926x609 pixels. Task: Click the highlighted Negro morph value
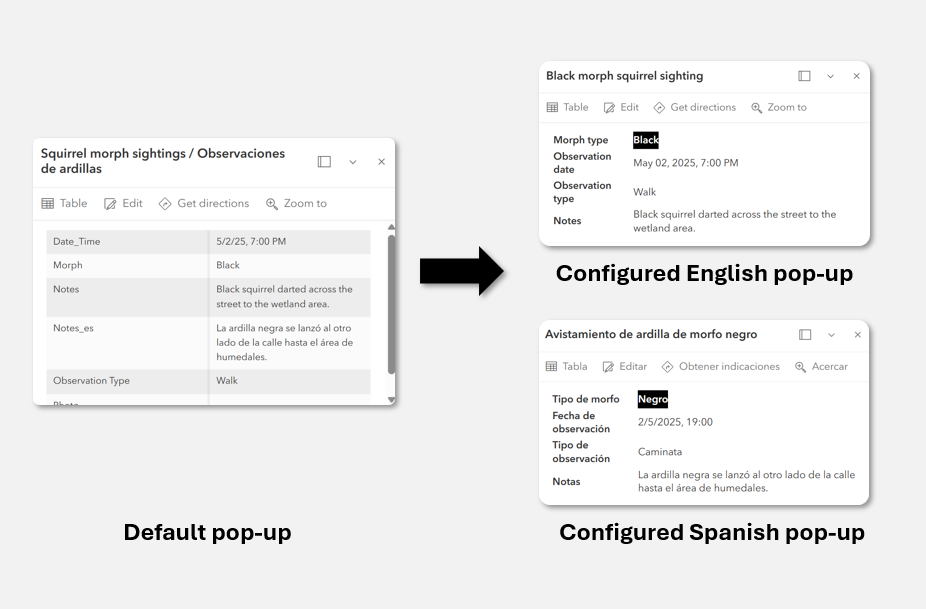[653, 399]
